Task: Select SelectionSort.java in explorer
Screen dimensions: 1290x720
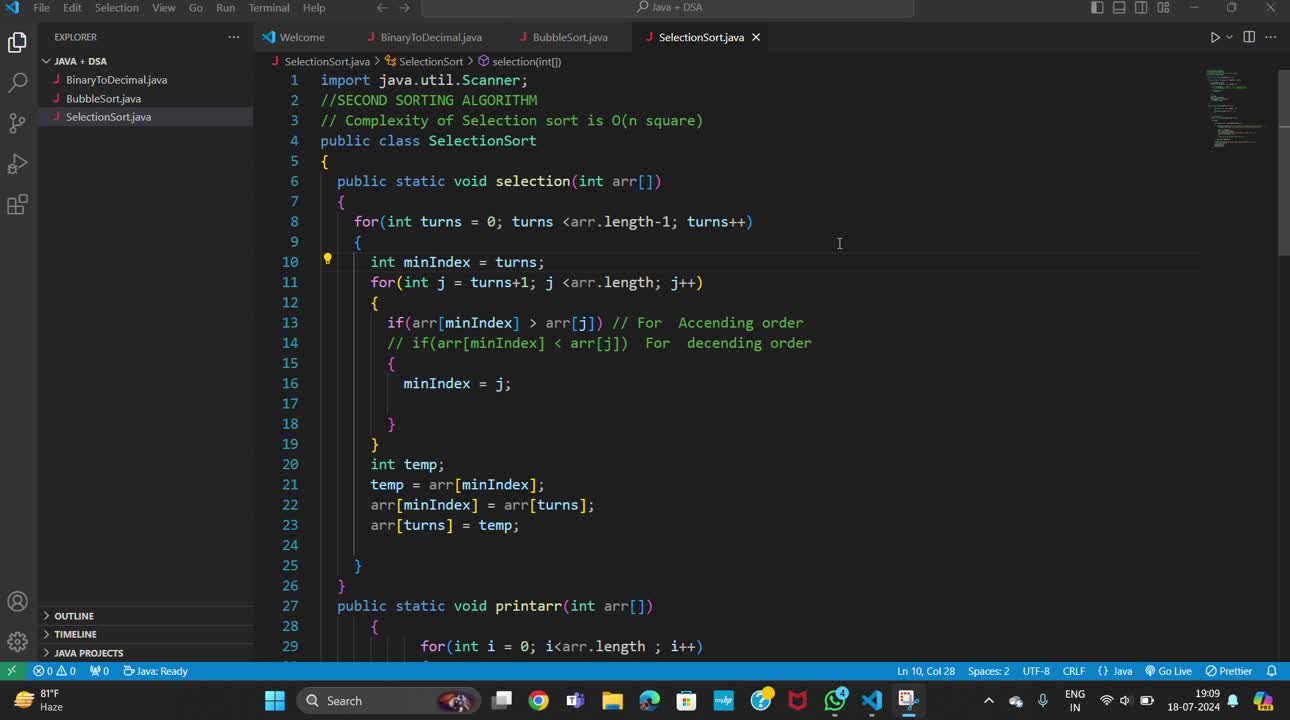Action: tap(145, 117)
